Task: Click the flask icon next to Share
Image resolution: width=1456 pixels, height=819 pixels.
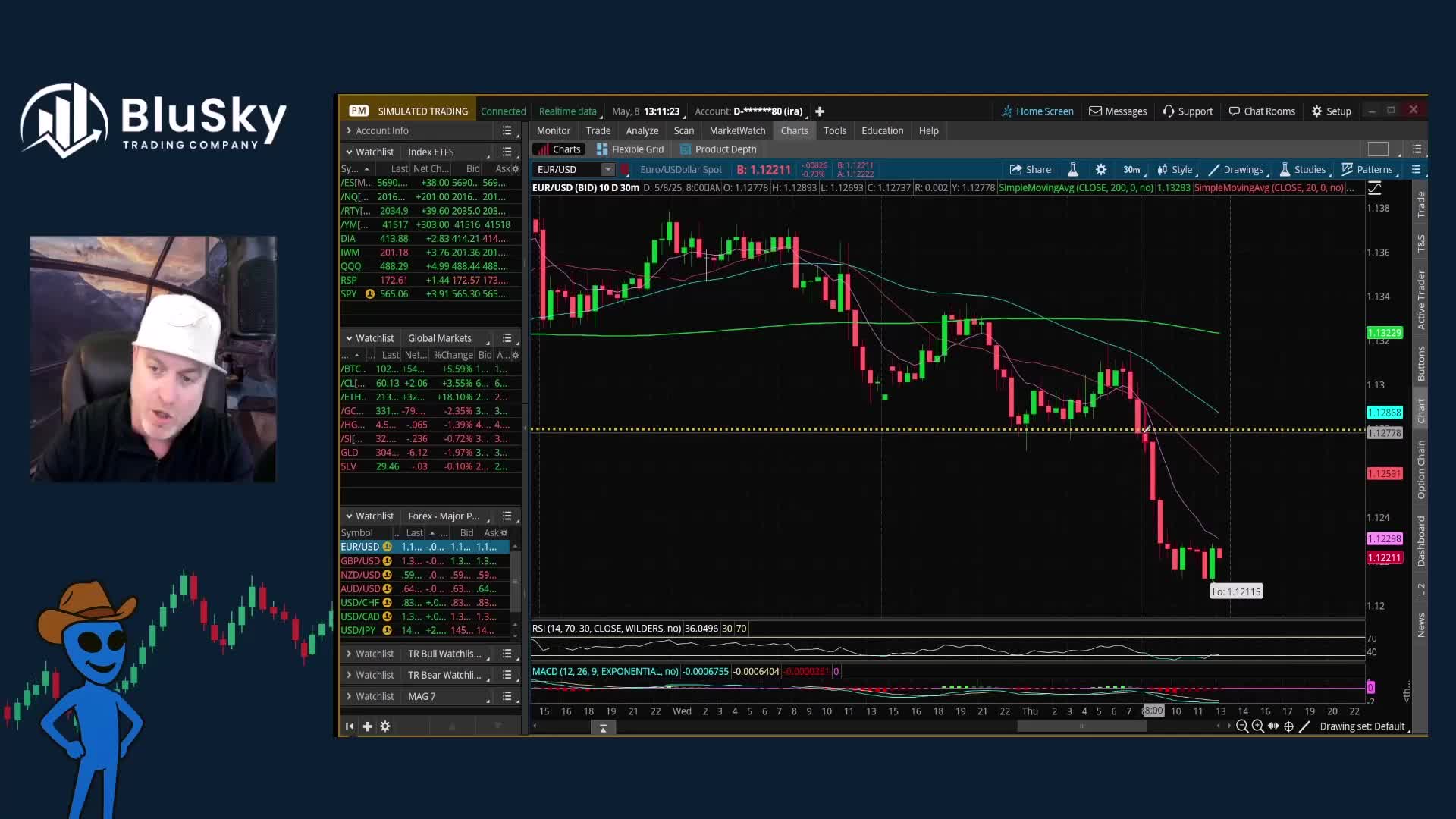Action: click(1073, 169)
